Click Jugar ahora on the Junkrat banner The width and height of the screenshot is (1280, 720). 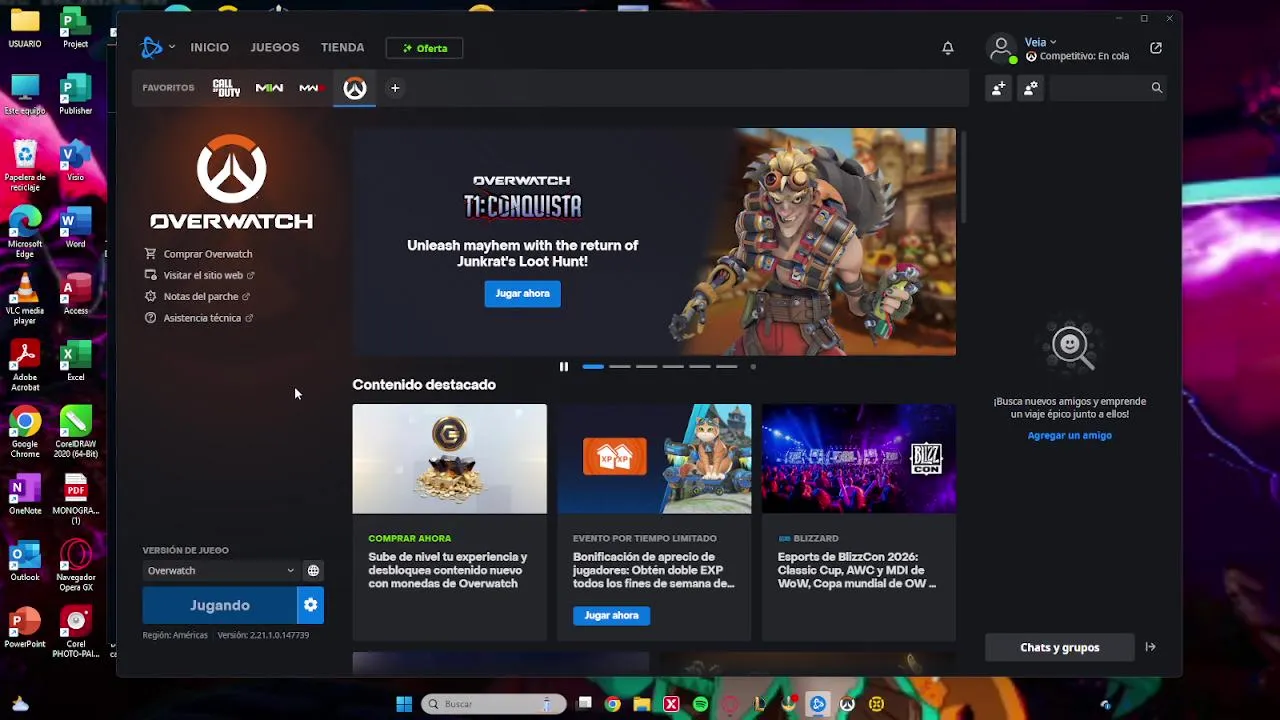tap(523, 293)
